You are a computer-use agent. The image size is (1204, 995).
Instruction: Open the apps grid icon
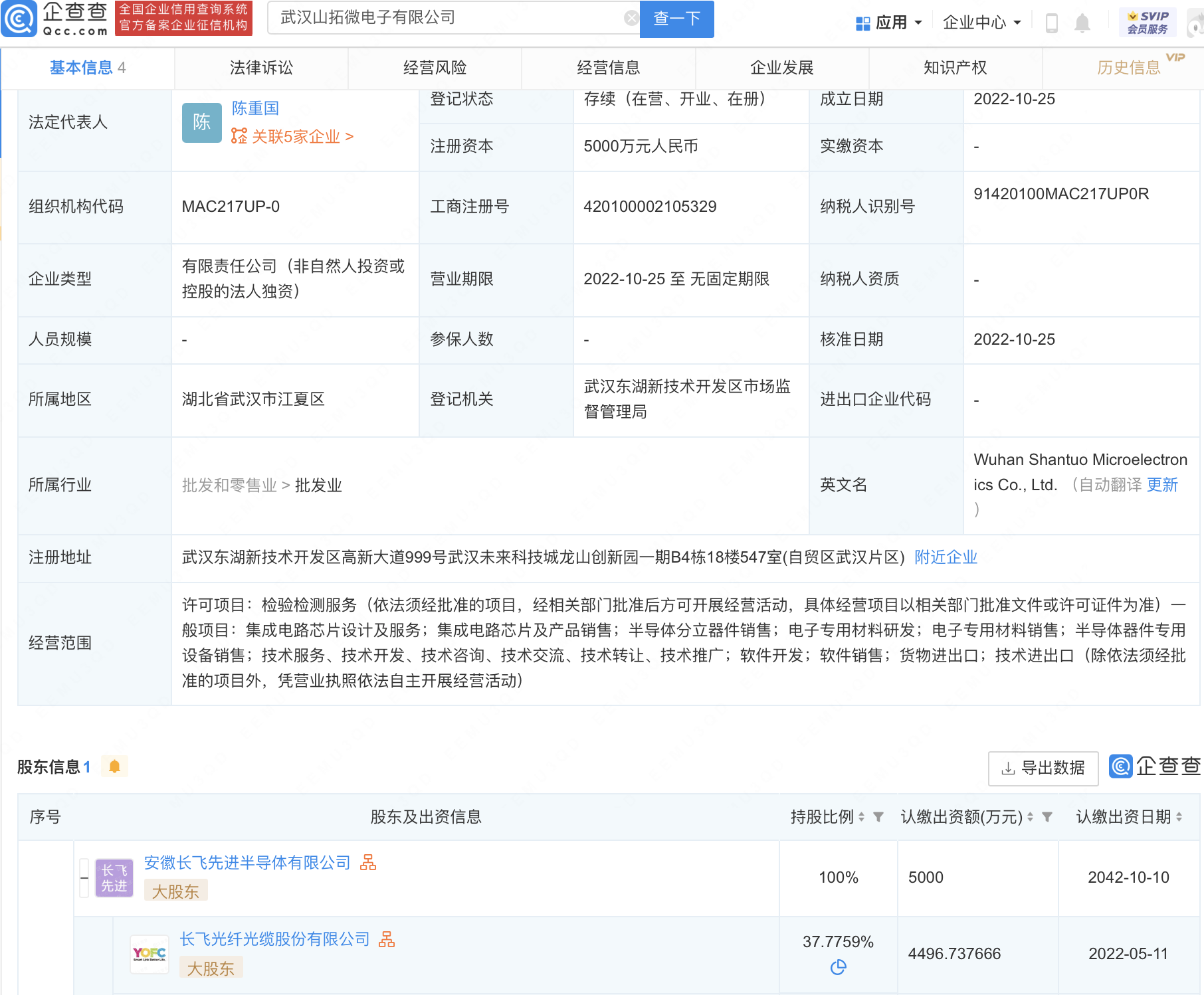click(x=862, y=23)
